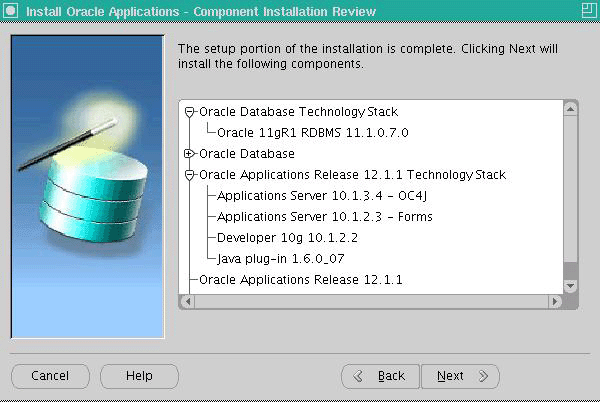
Task: Collapse the Oracle Database Technology Stack node
Action: coord(189,112)
